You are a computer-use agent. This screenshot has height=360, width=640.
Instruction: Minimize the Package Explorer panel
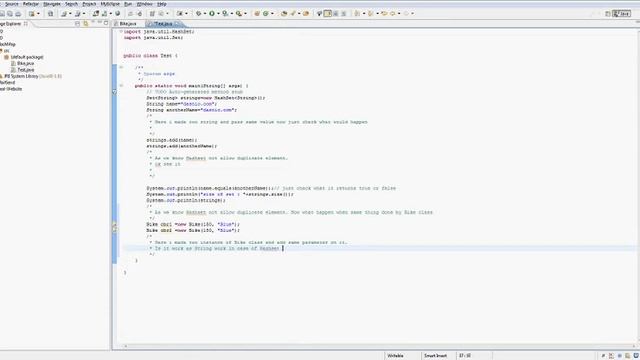click(x=100, y=23)
